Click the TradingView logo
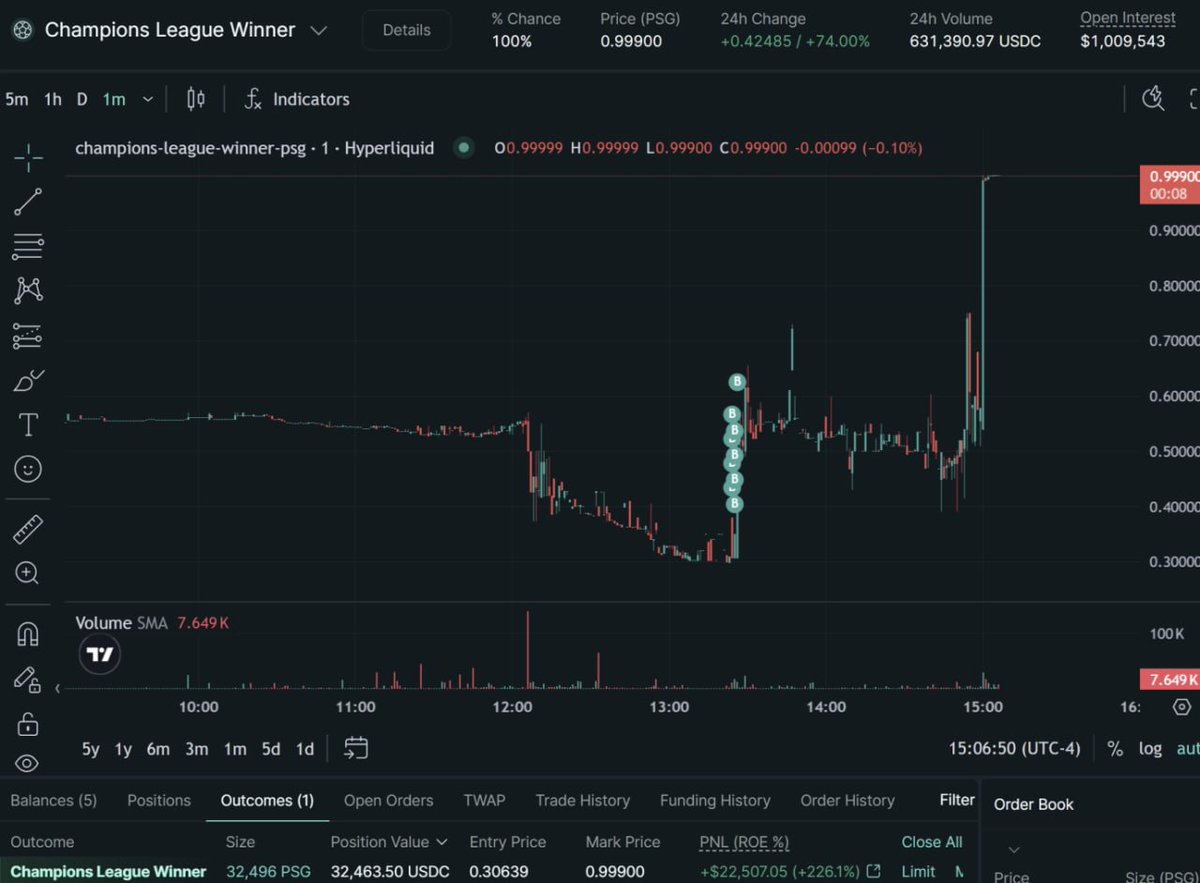The height and width of the screenshot is (883, 1200). click(100, 655)
